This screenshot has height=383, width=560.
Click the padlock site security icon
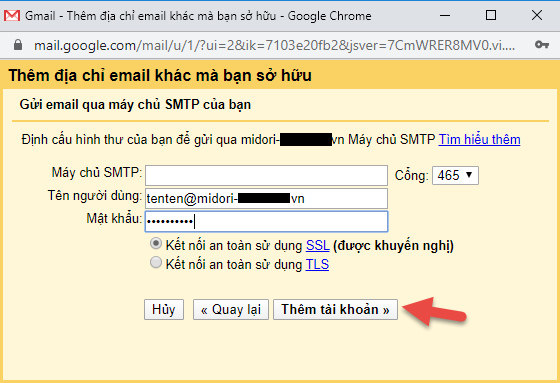[18, 45]
